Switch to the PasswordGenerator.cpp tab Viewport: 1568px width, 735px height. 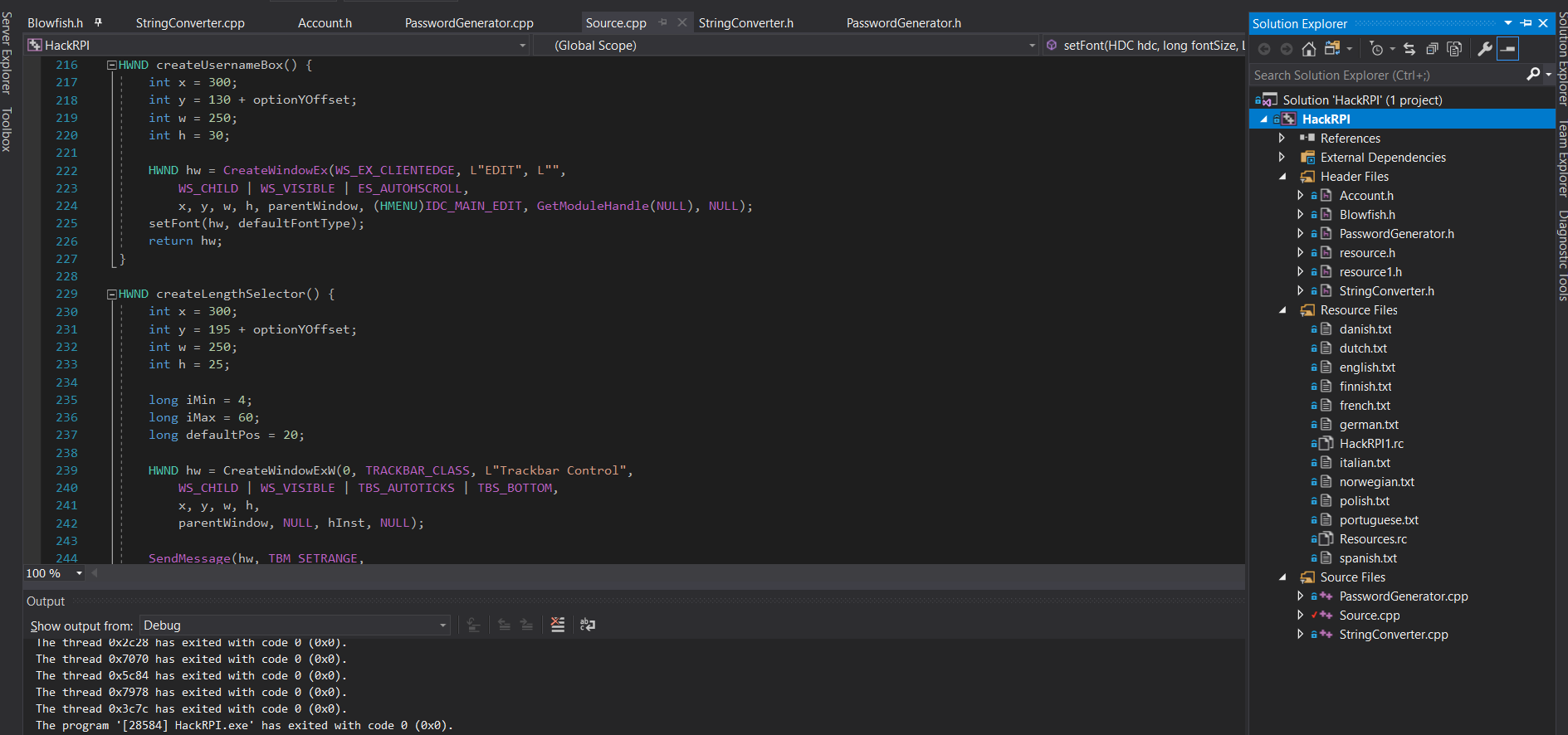pyautogui.click(x=469, y=23)
